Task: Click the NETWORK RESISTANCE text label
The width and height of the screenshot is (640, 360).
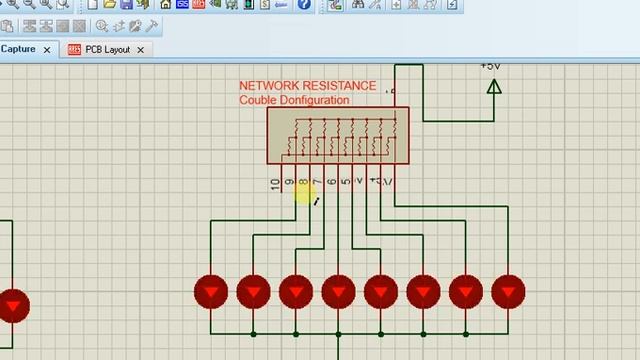Action: point(308,86)
